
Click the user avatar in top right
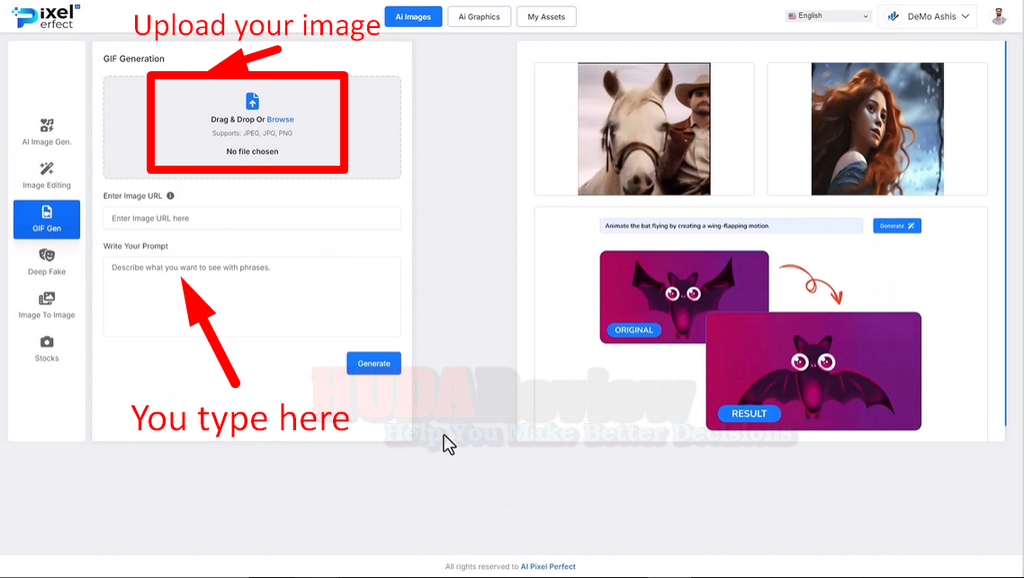[x=998, y=16]
